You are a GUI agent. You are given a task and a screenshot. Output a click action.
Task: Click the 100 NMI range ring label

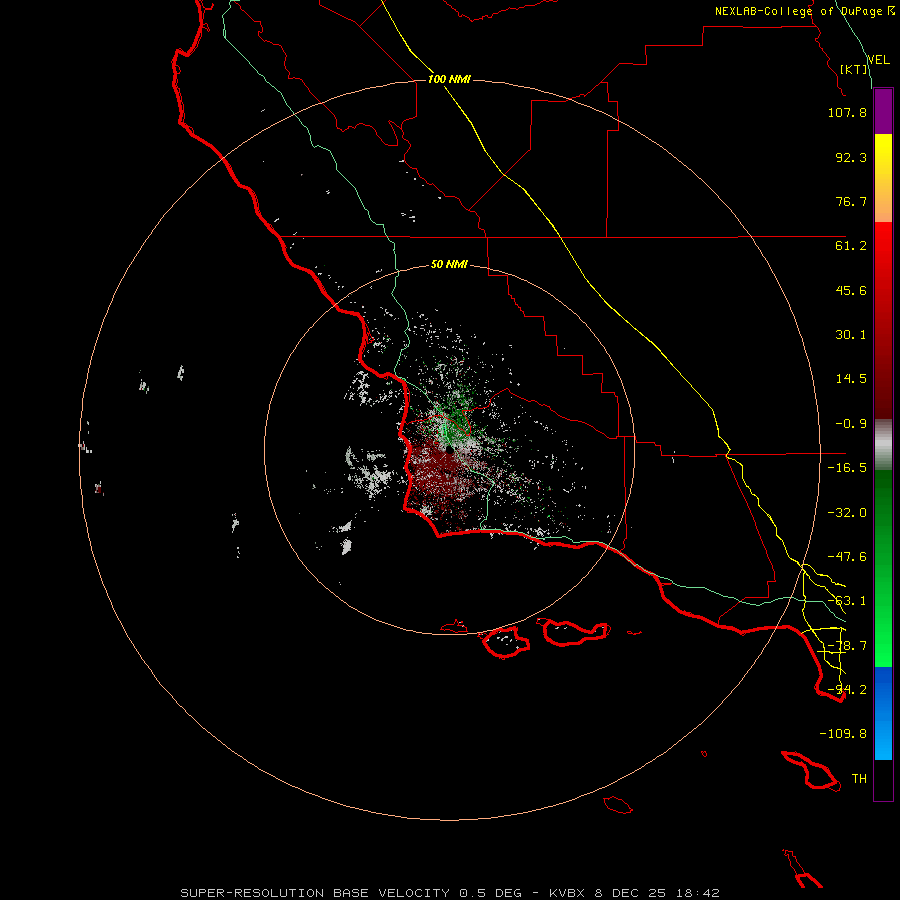(449, 79)
